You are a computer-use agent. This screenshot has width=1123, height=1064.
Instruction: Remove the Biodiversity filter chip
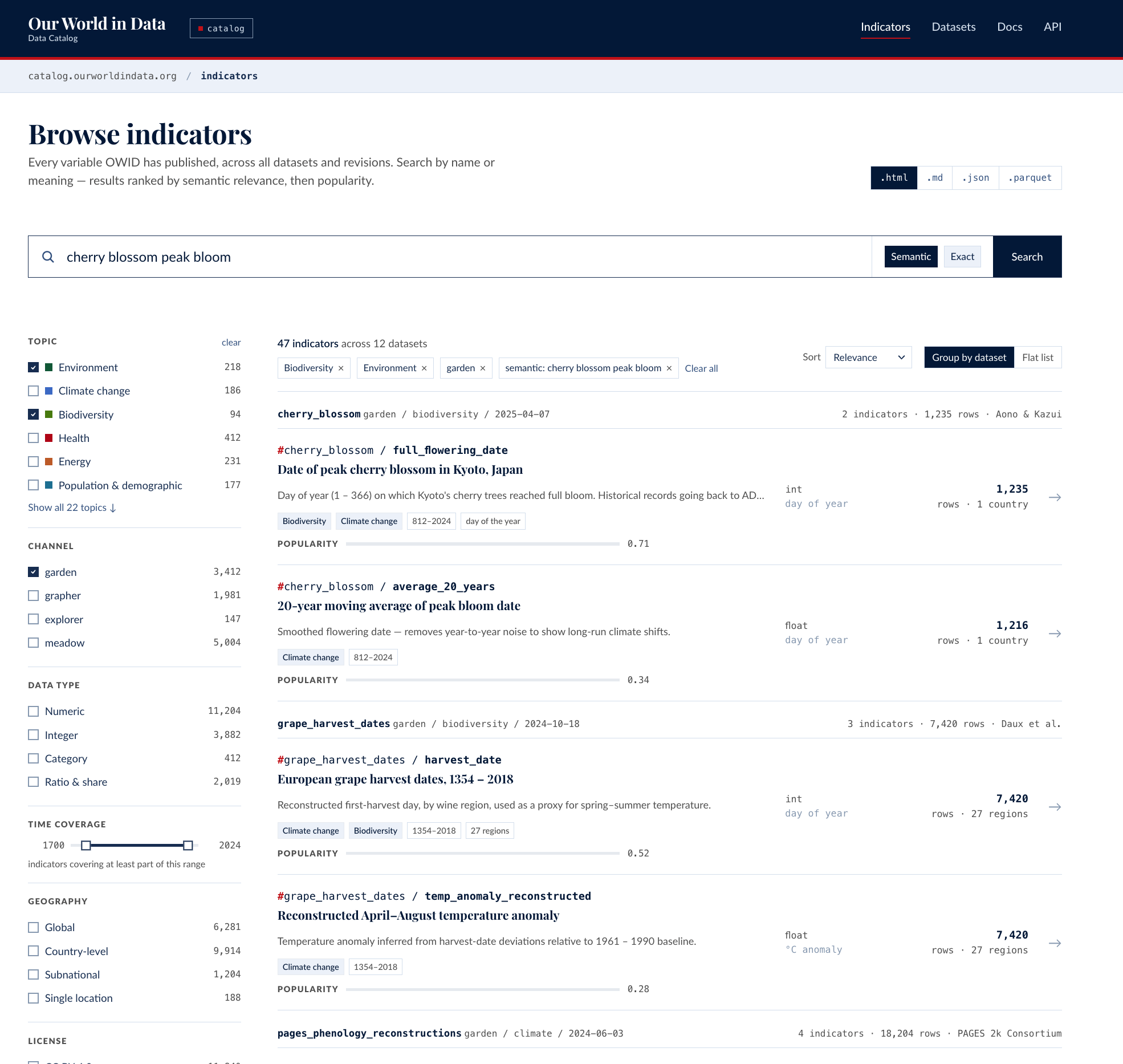pyautogui.click(x=341, y=368)
